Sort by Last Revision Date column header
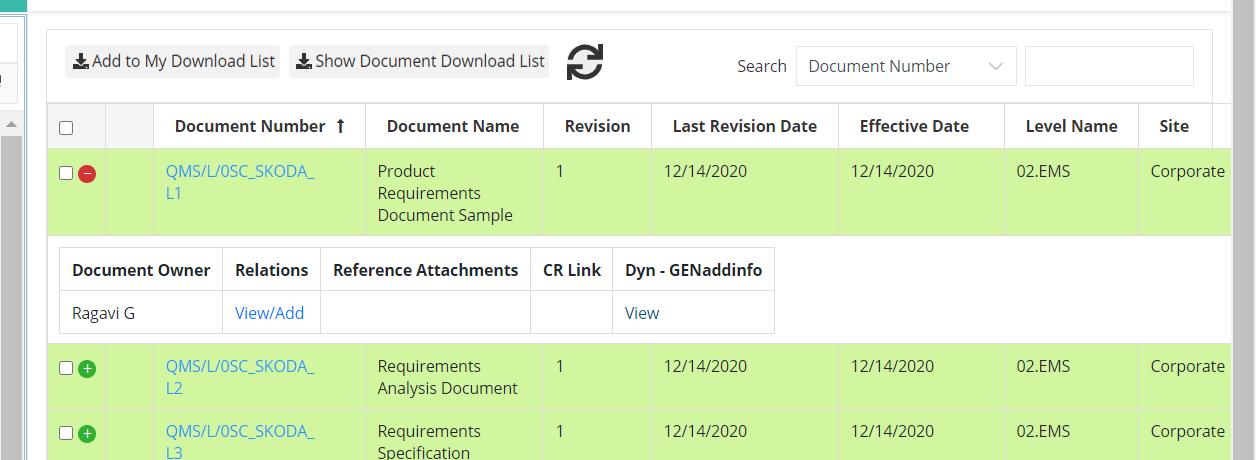This screenshot has height=460, width=1258. (x=745, y=126)
